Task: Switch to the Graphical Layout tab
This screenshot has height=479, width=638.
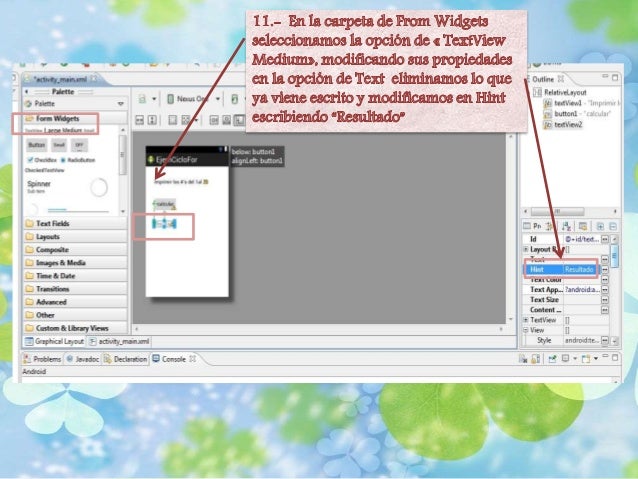Action: 55,341
